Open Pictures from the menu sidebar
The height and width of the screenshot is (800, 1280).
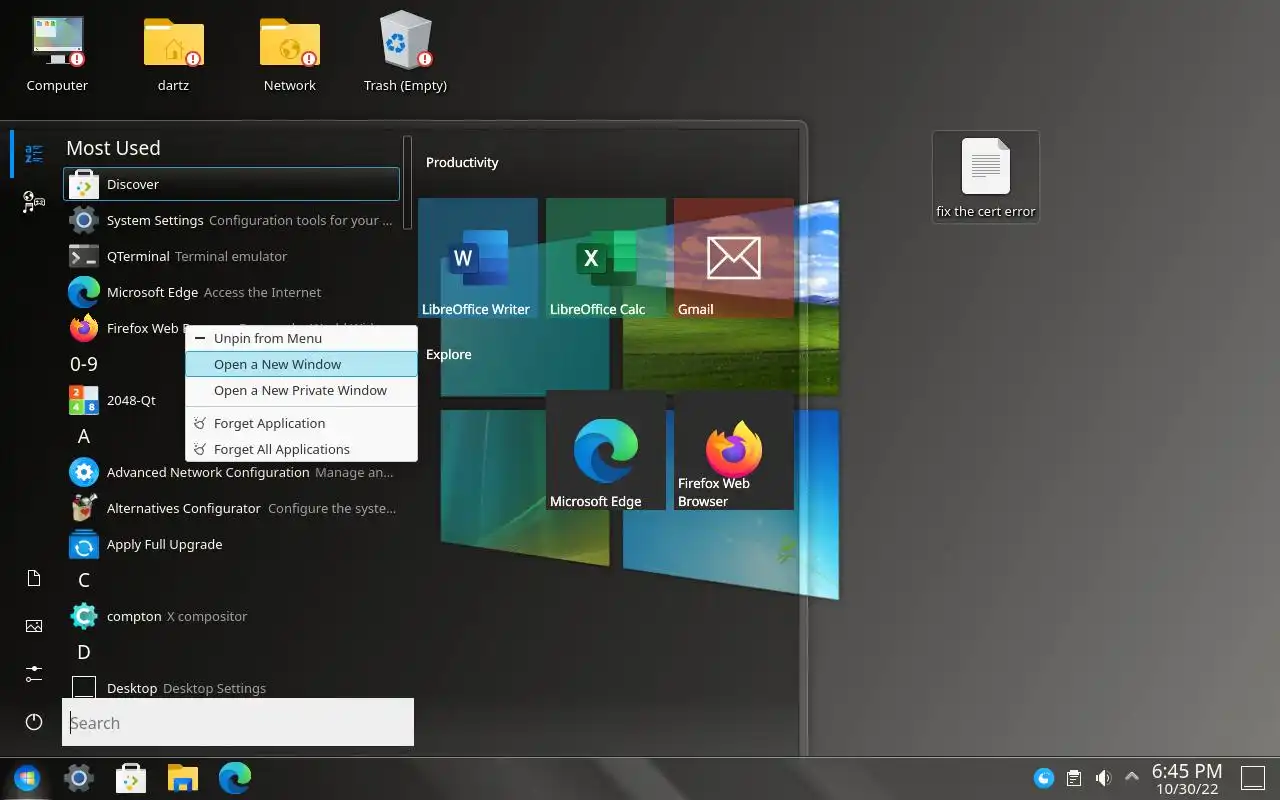point(34,626)
